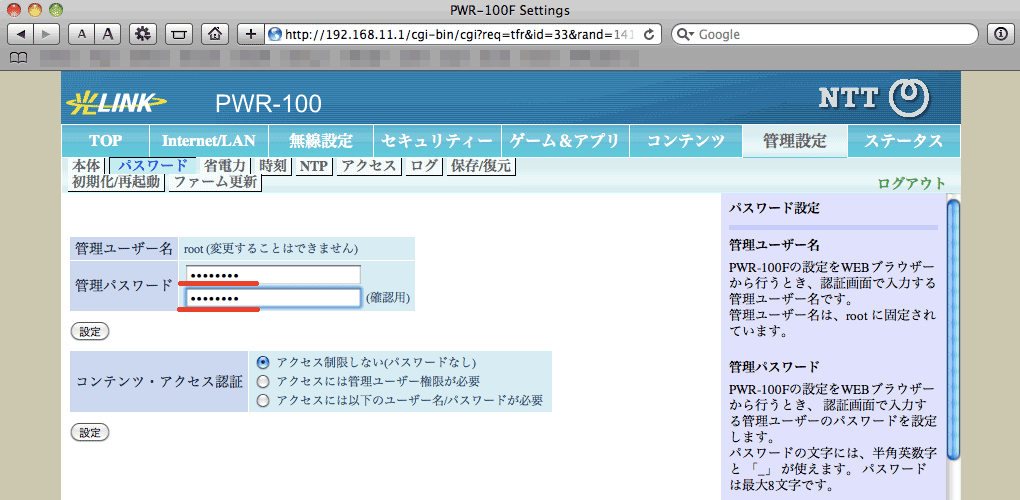
Task: Click 設定 button below access authentication options
Action: point(90,432)
